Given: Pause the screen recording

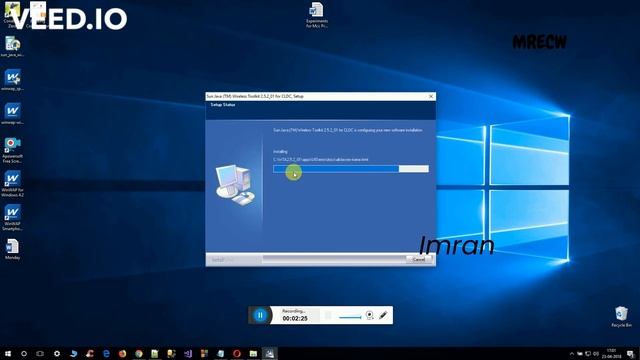Looking at the screenshot, I should (x=260, y=315).
